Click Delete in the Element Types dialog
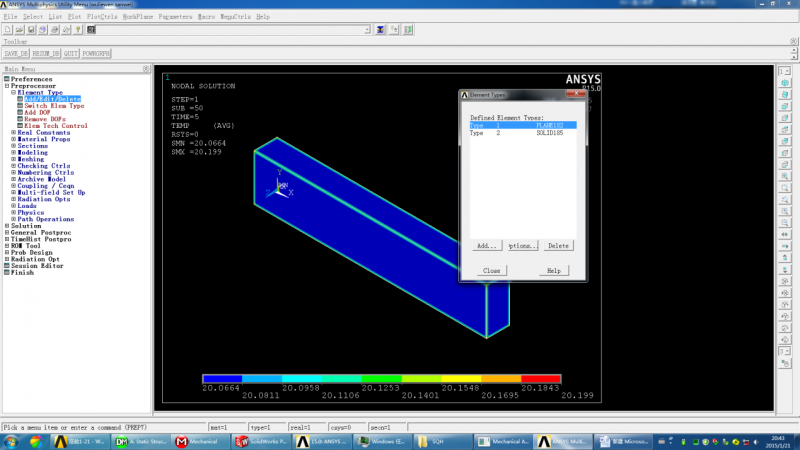The image size is (800, 450). tap(558, 246)
